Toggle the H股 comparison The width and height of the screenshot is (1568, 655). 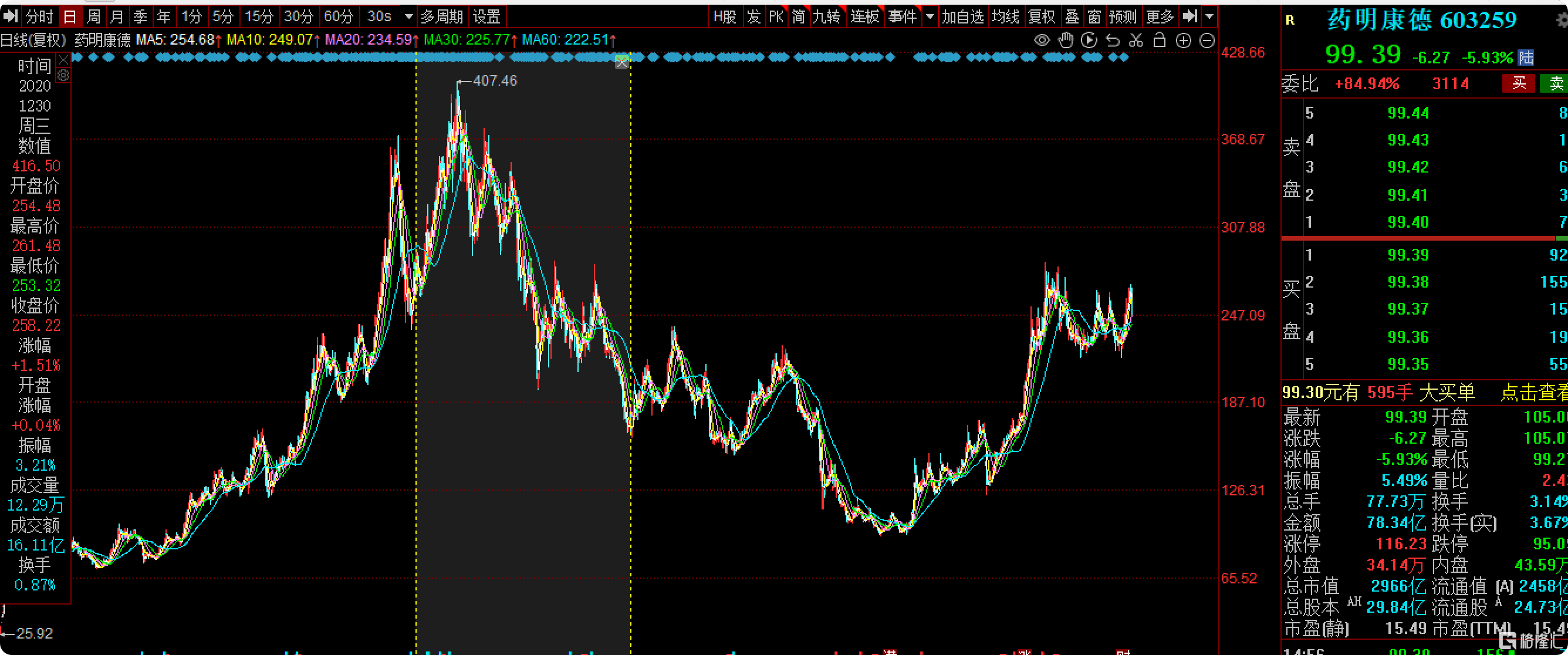725,16
